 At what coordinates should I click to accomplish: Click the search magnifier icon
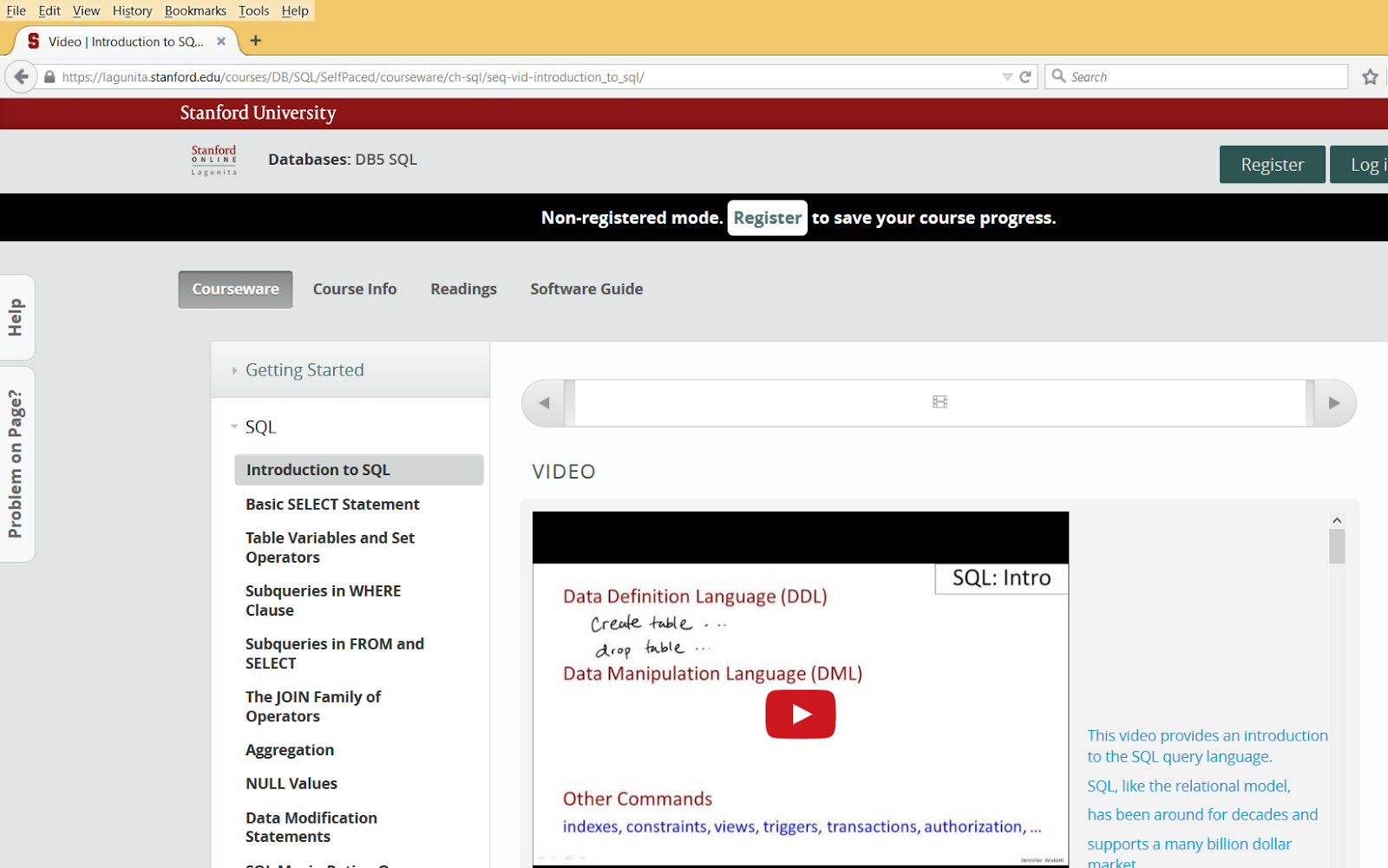pyautogui.click(x=1058, y=75)
